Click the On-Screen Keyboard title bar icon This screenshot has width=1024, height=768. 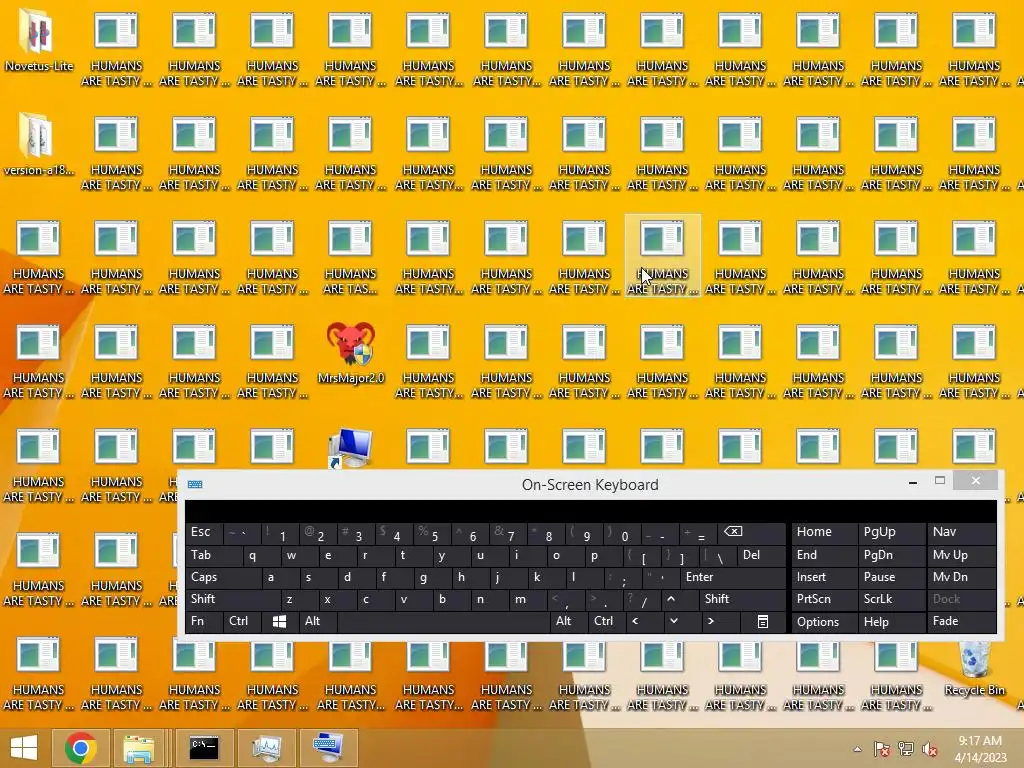(x=195, y=484)
